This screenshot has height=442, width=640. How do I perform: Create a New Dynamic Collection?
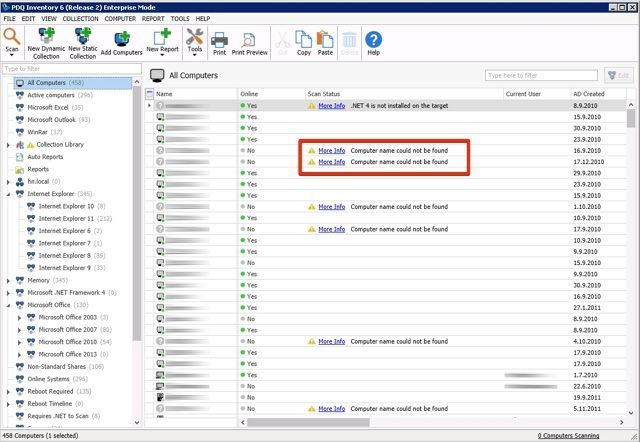(x=46, y=44)
